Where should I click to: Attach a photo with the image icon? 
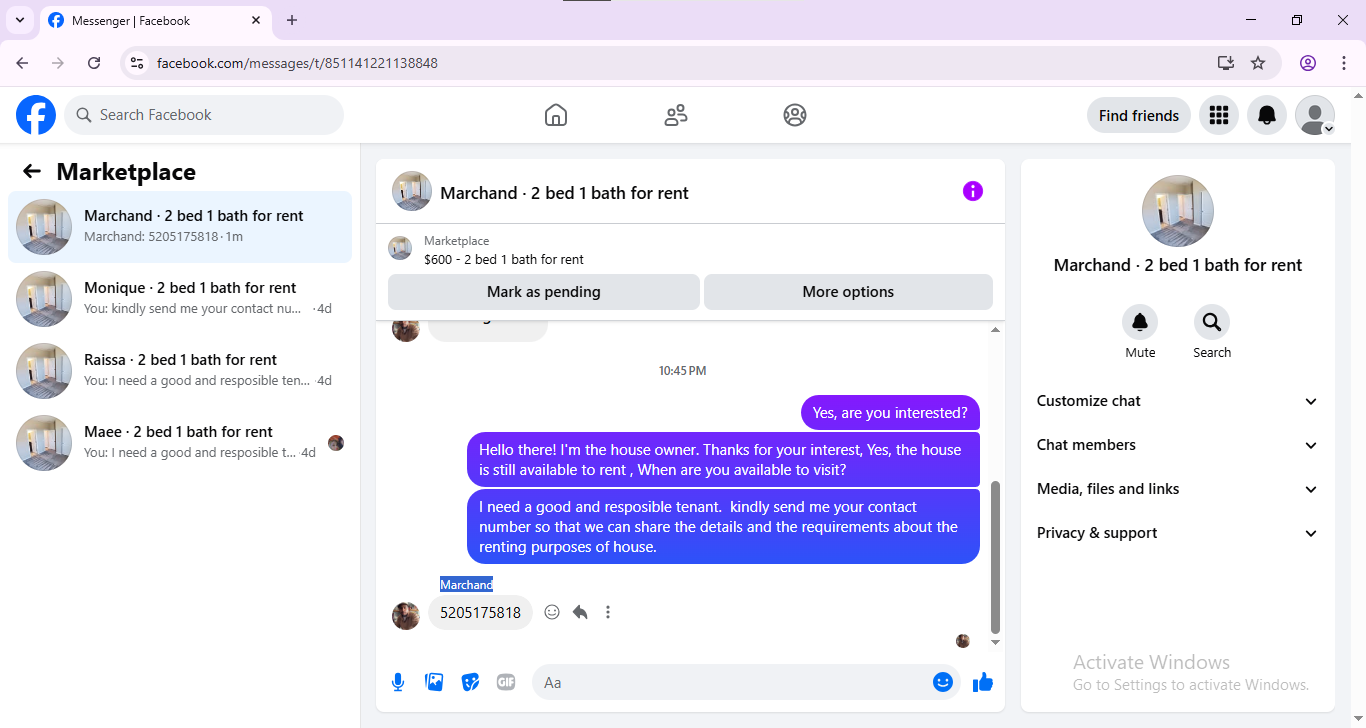pos(434,682)
